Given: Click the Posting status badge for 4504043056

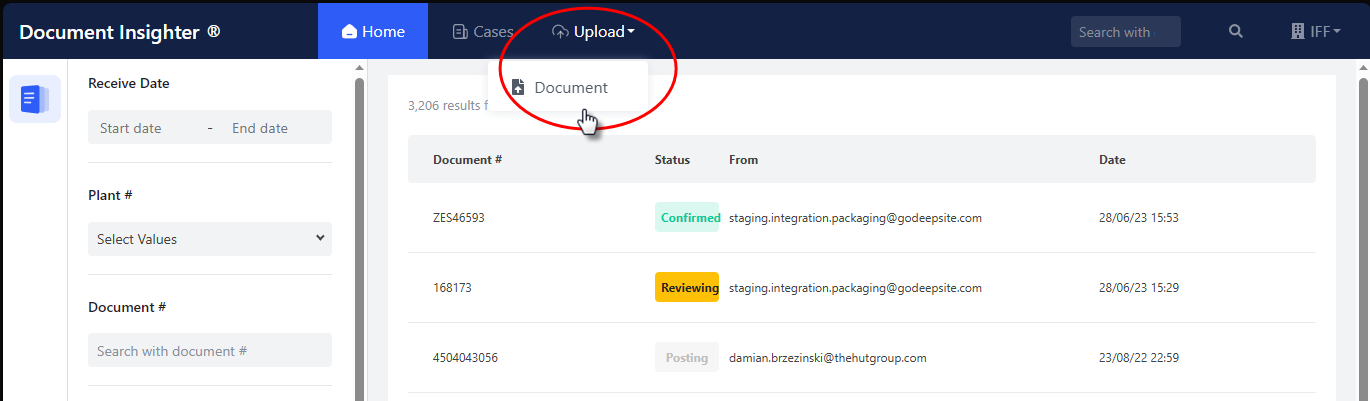Looking at the screenshot, I should [687, 357].
